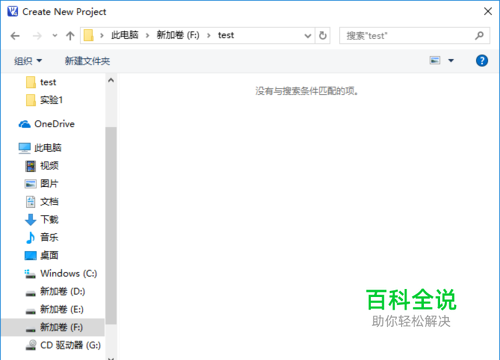
Task: Click the 图片 pictures icon
Action: pos(30,184)
